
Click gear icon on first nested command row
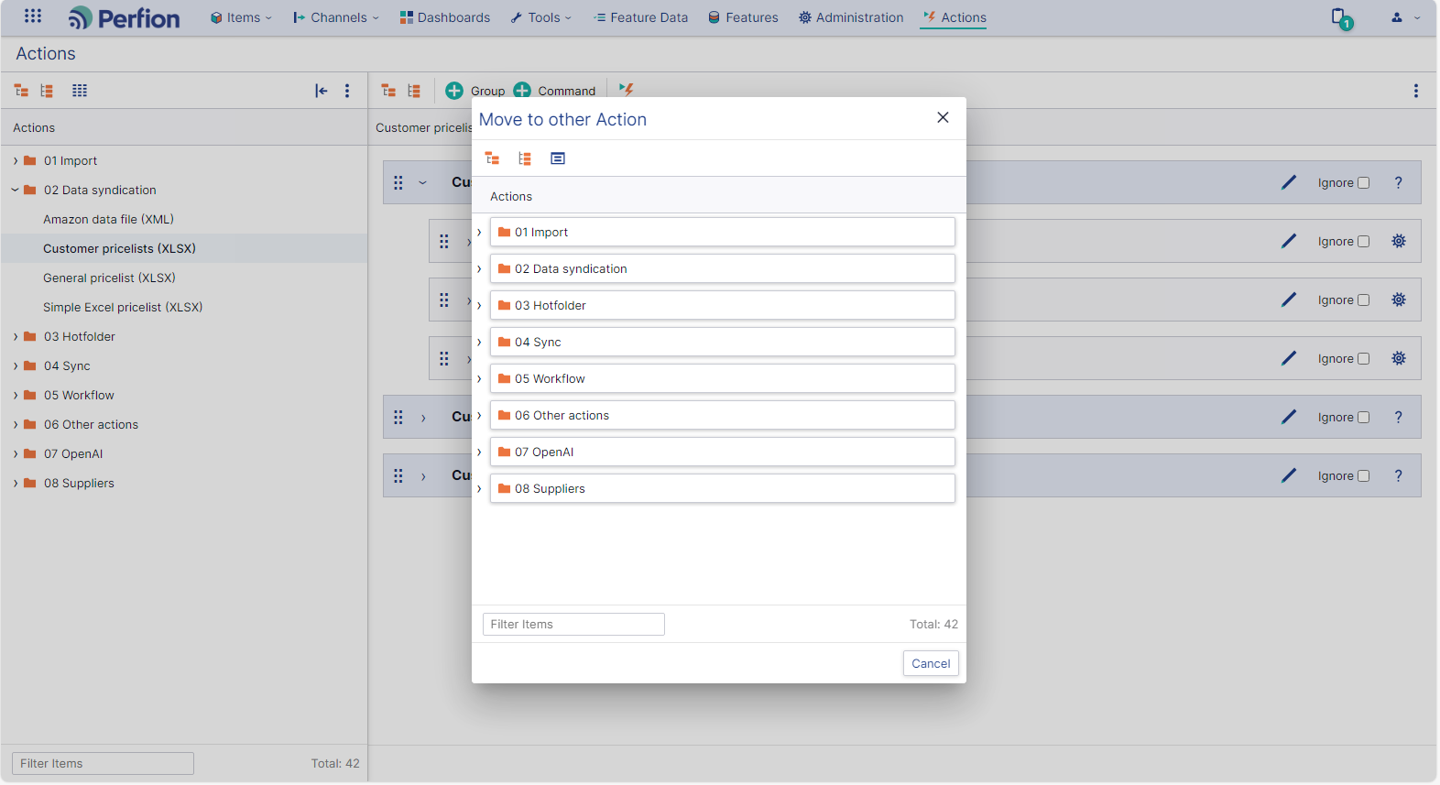[x=1399, y=241]
